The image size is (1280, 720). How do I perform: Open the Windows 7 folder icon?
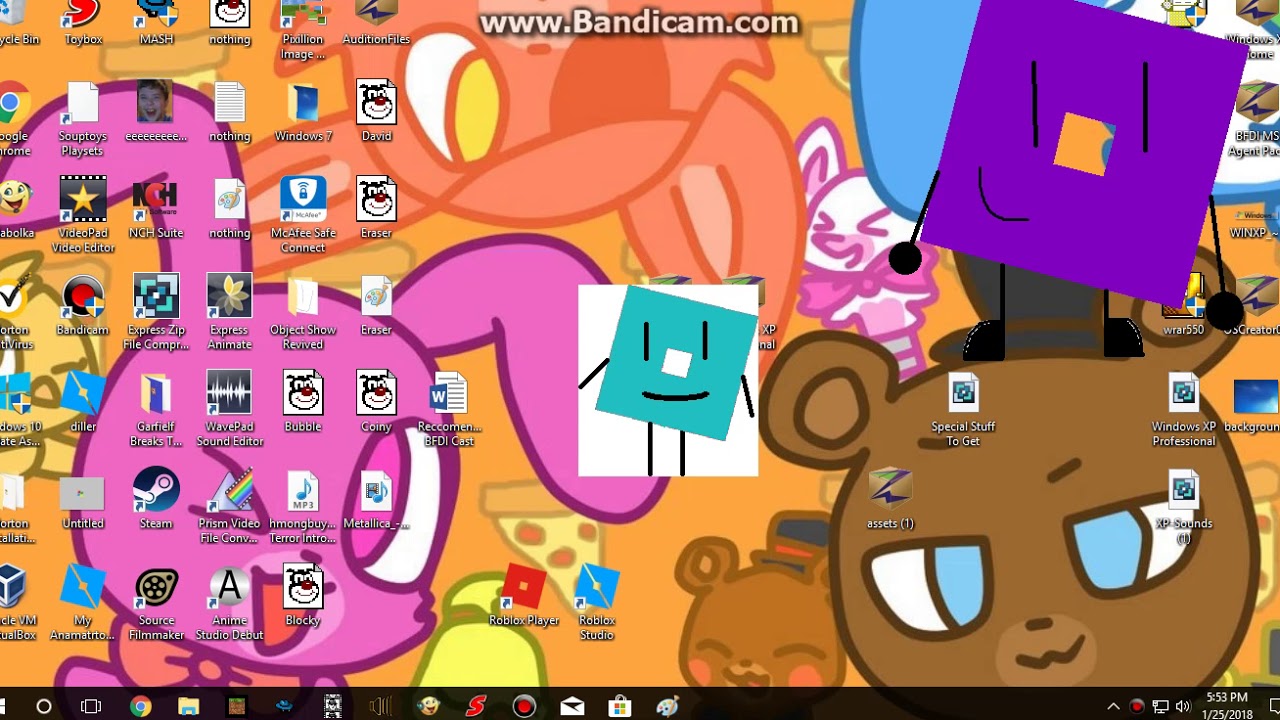pos(303,110)
